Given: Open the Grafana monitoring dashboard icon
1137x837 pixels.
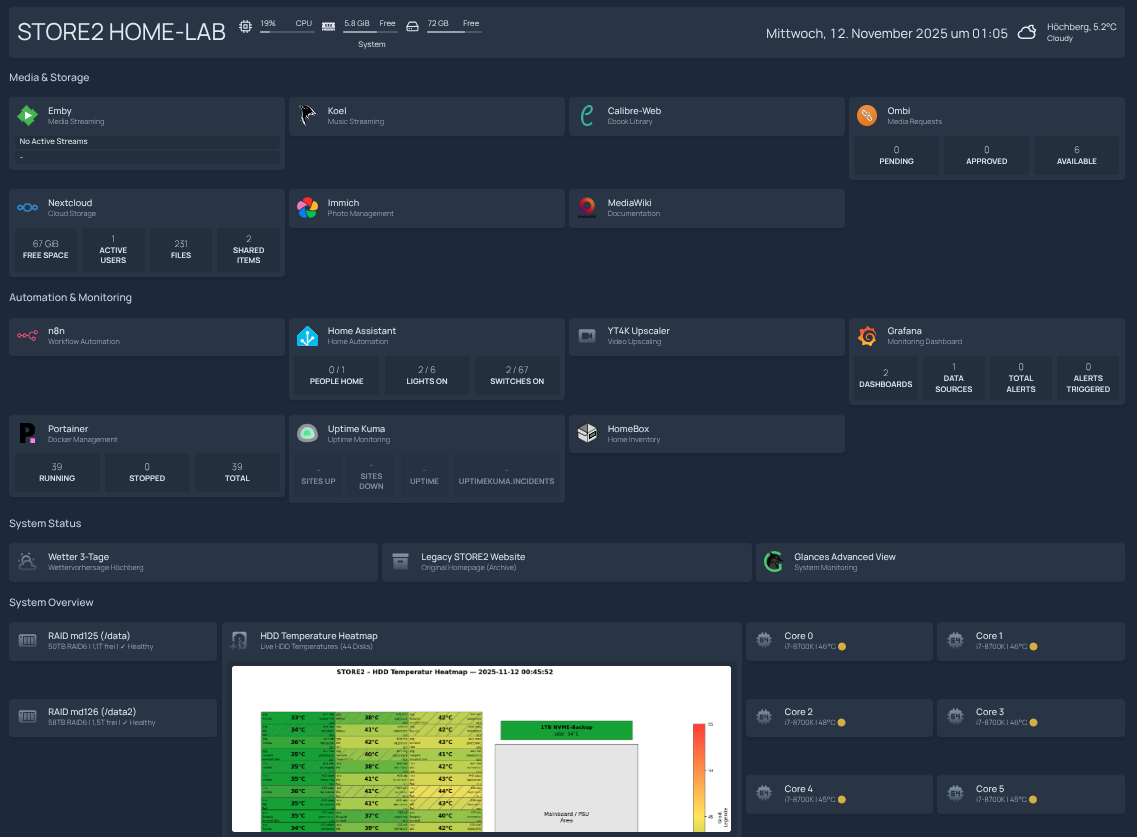Looking at the screenshot, I should [866, 336].
